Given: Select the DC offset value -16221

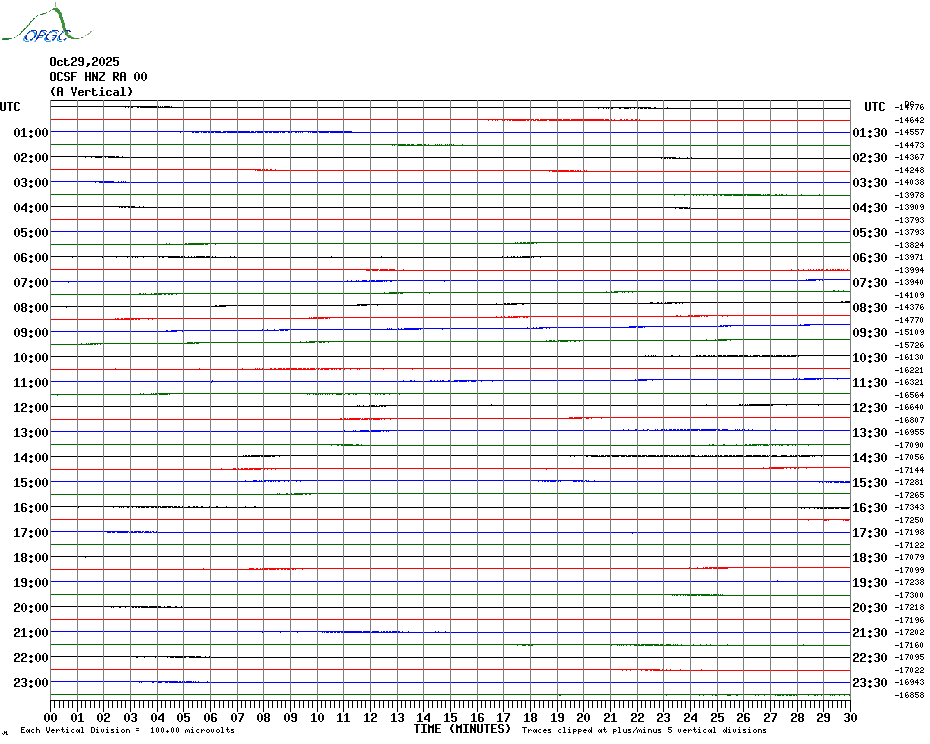Looking at the screenshot, I should (909, 370).
